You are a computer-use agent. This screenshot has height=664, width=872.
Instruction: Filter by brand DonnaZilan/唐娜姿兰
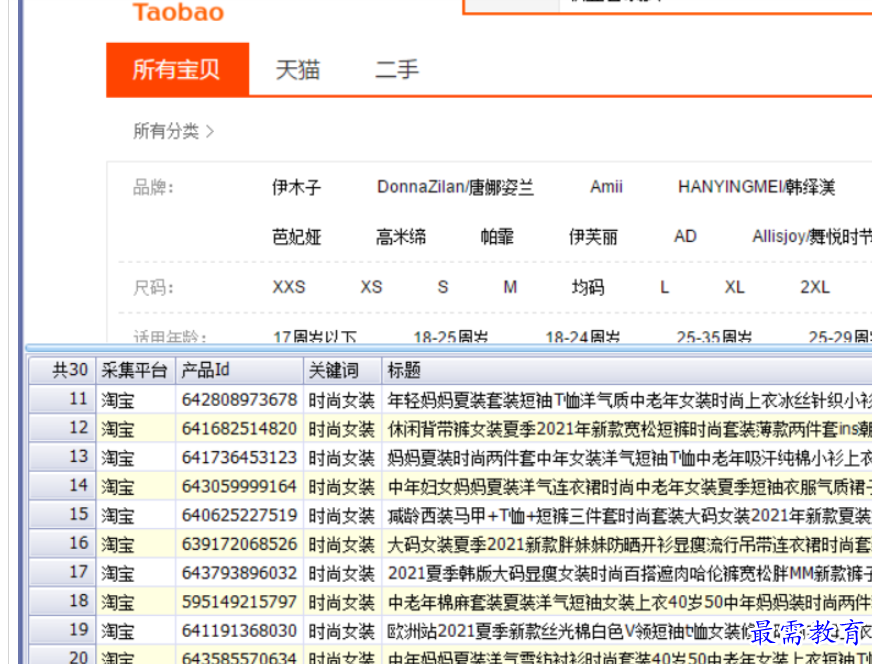[x=455, y=187]
